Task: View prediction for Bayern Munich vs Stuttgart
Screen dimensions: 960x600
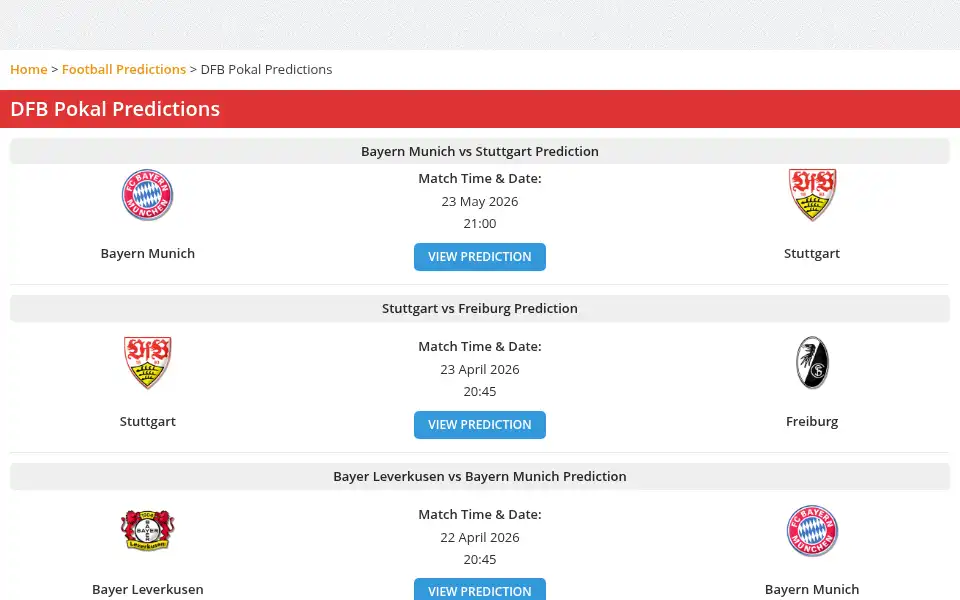Action: pyautogui.click(x=479, y=257)
